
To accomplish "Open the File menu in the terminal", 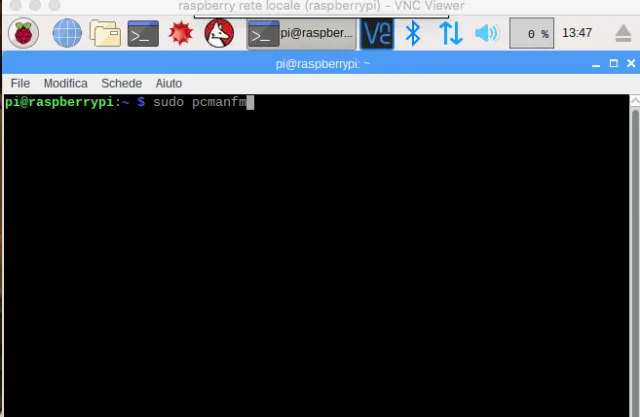I will (x=20, y=83).
